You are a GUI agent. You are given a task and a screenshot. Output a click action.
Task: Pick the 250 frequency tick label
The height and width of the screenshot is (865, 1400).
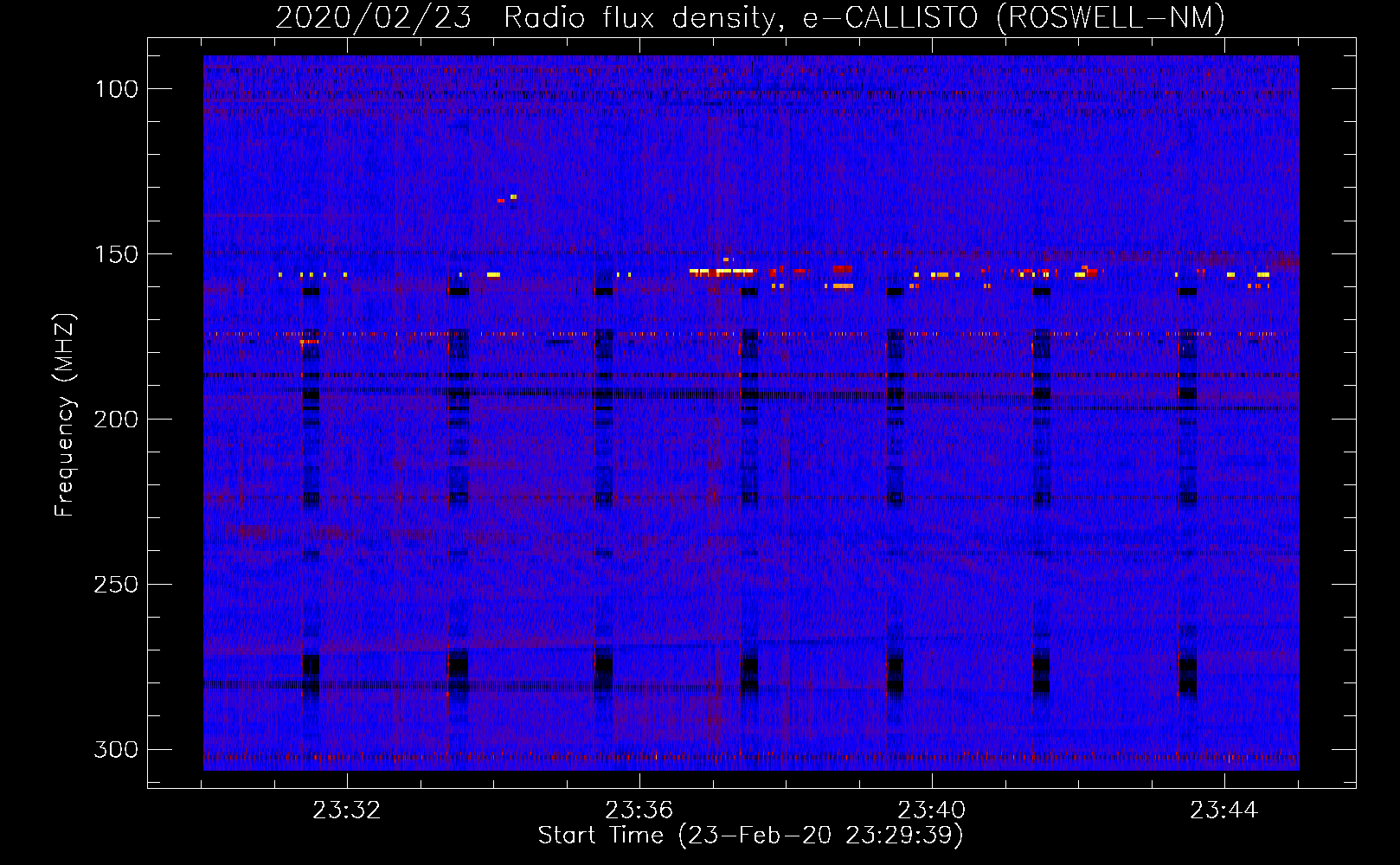tap(116, 585)
